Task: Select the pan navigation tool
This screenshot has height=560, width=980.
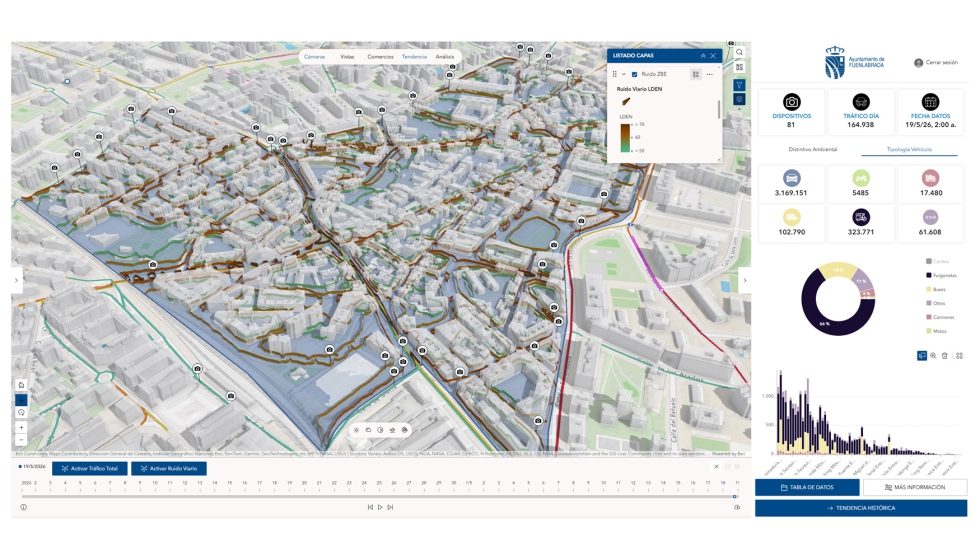Action: 21,399
